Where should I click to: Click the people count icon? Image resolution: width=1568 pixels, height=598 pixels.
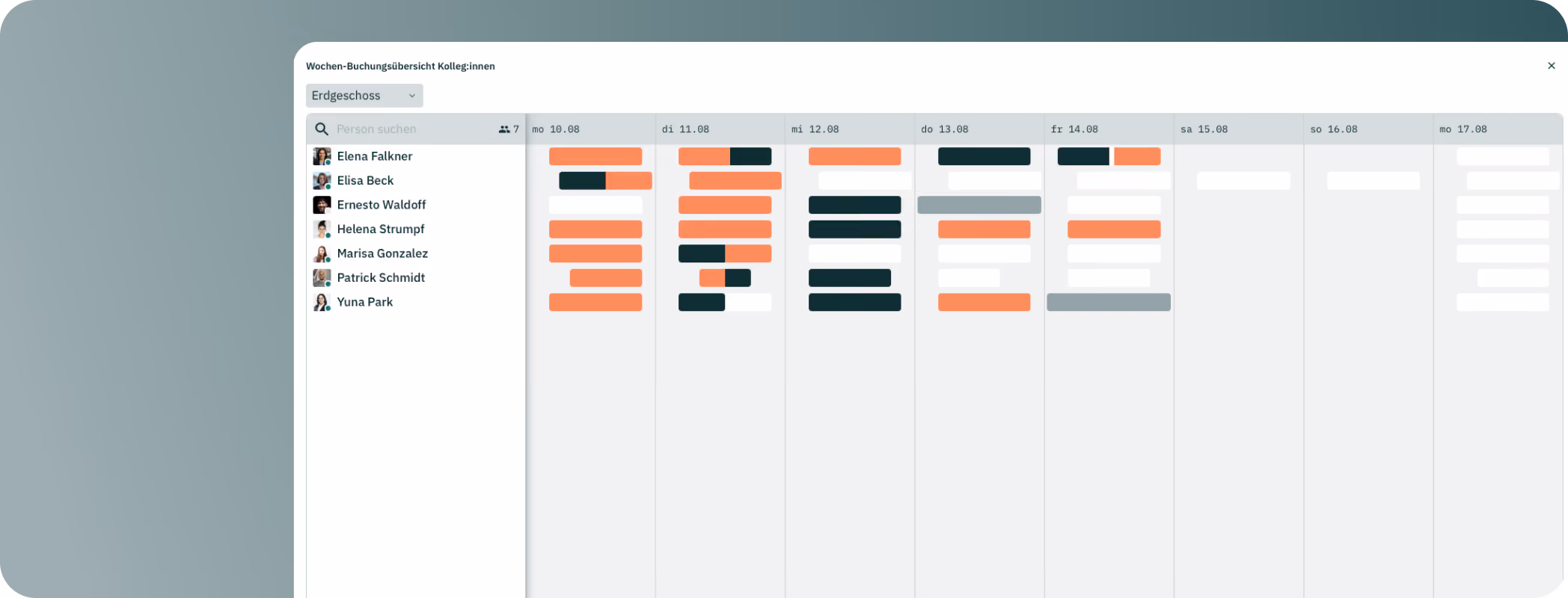click(504, 129)
